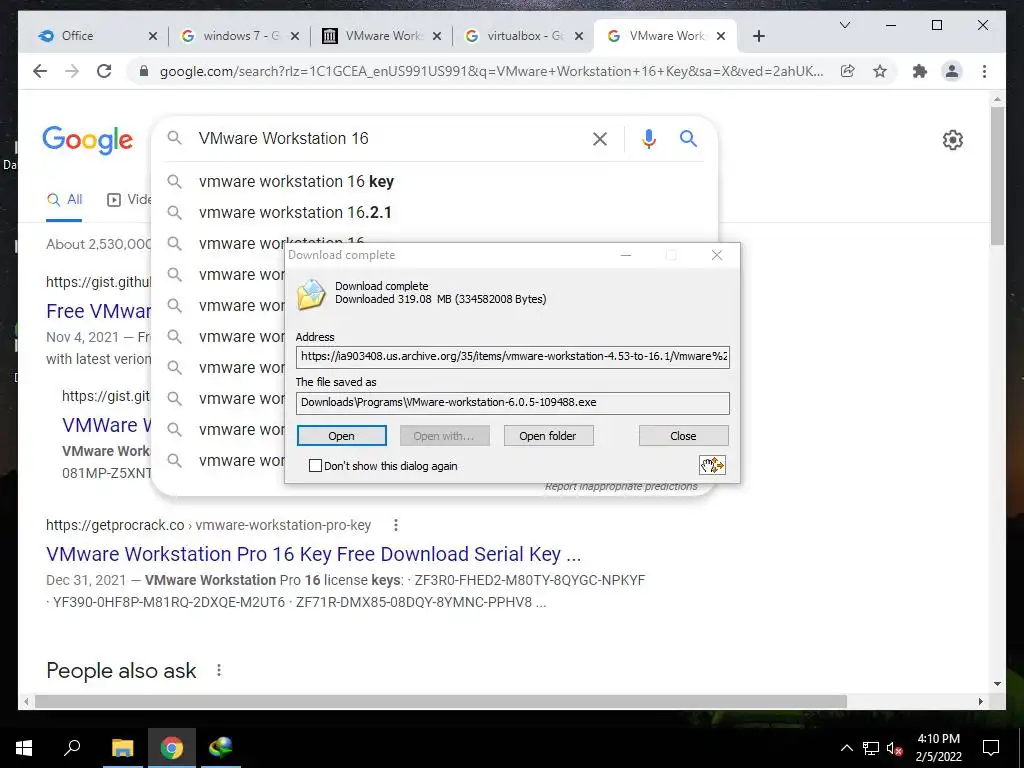Click into the Google search text box
Viewport: 1024px width, 768px height.
click(x=389, y=138)
